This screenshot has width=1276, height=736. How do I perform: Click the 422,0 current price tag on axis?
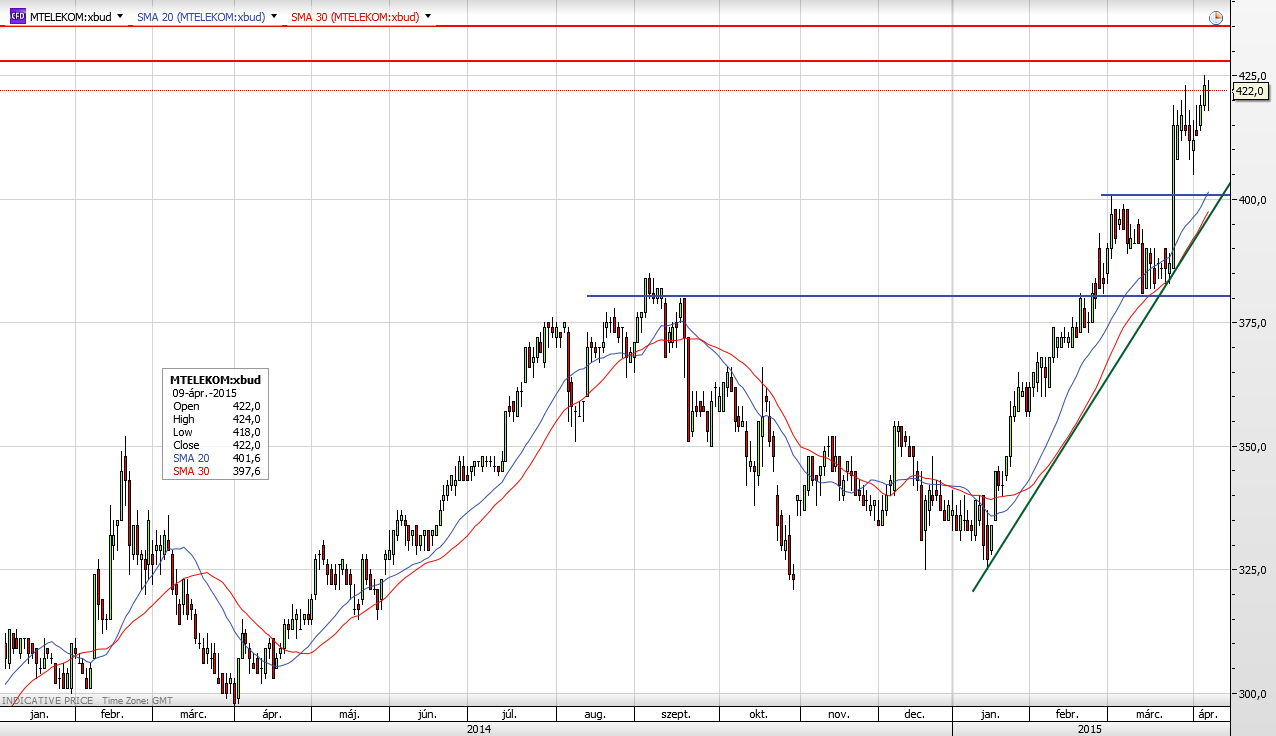(1250, 91)
